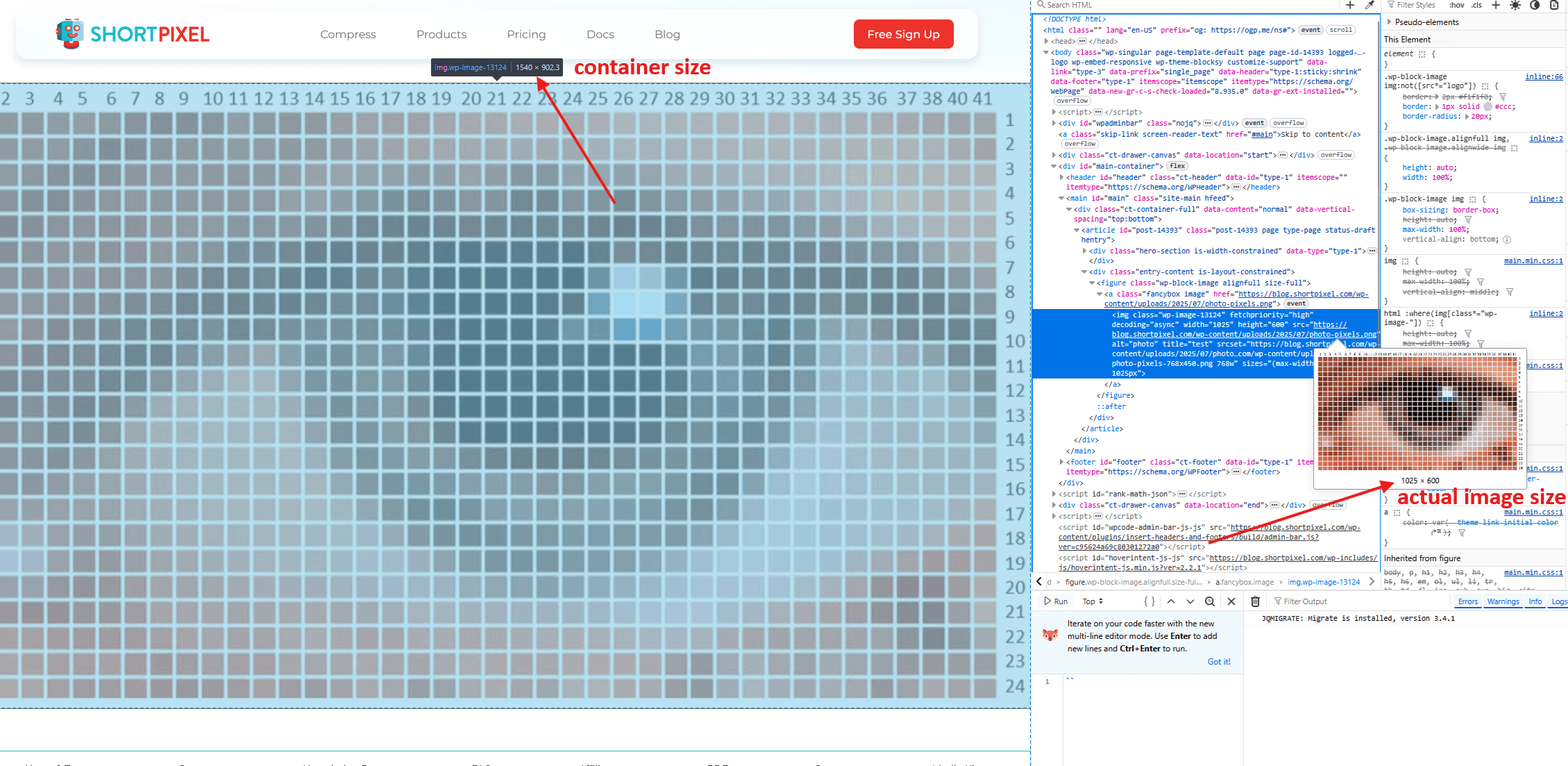Toggle the .cls classes panel
The height and width of the screenshot is (766, 1568).
1476,5
